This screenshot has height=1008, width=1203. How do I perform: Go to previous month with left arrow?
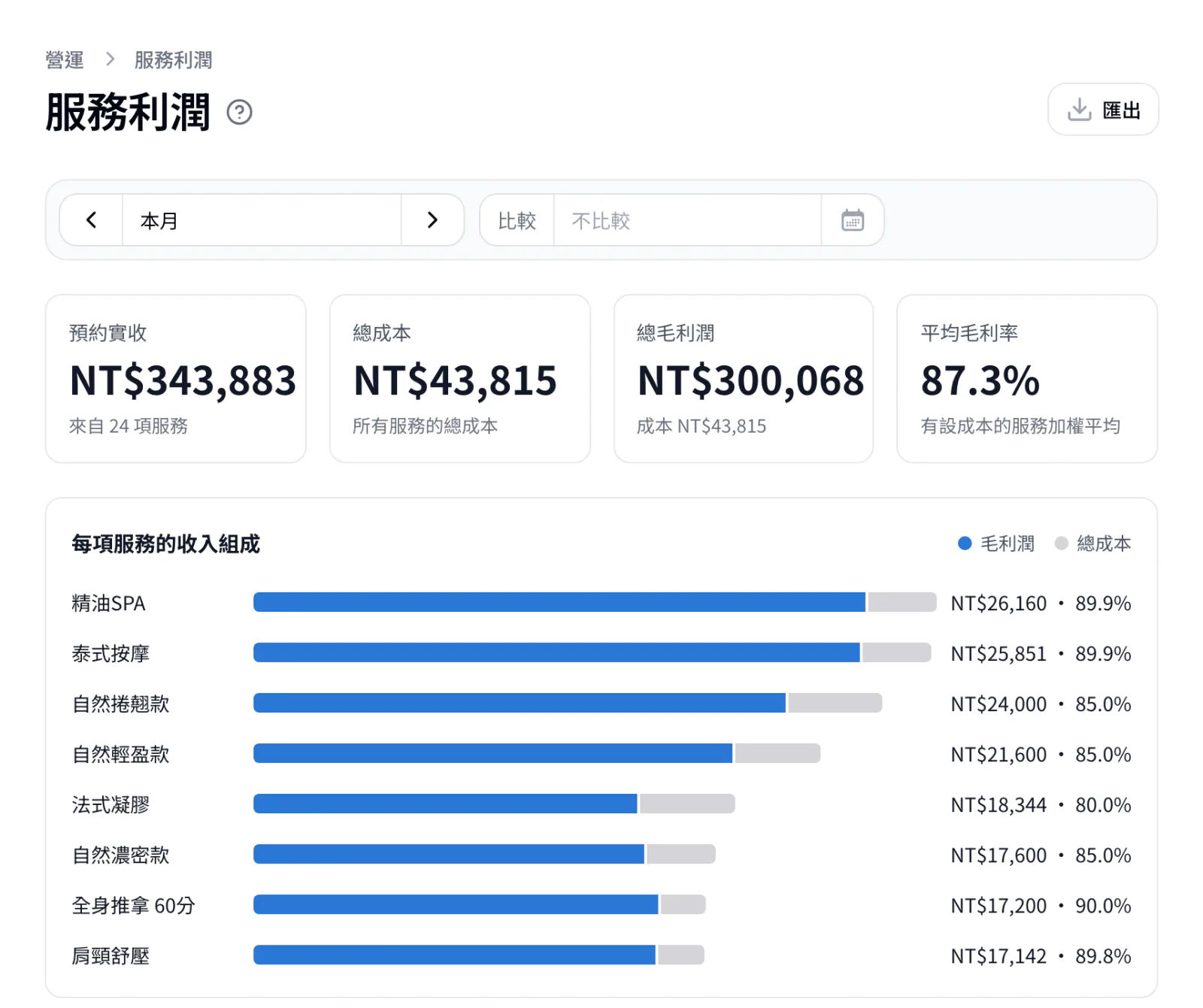click(92, 220)
